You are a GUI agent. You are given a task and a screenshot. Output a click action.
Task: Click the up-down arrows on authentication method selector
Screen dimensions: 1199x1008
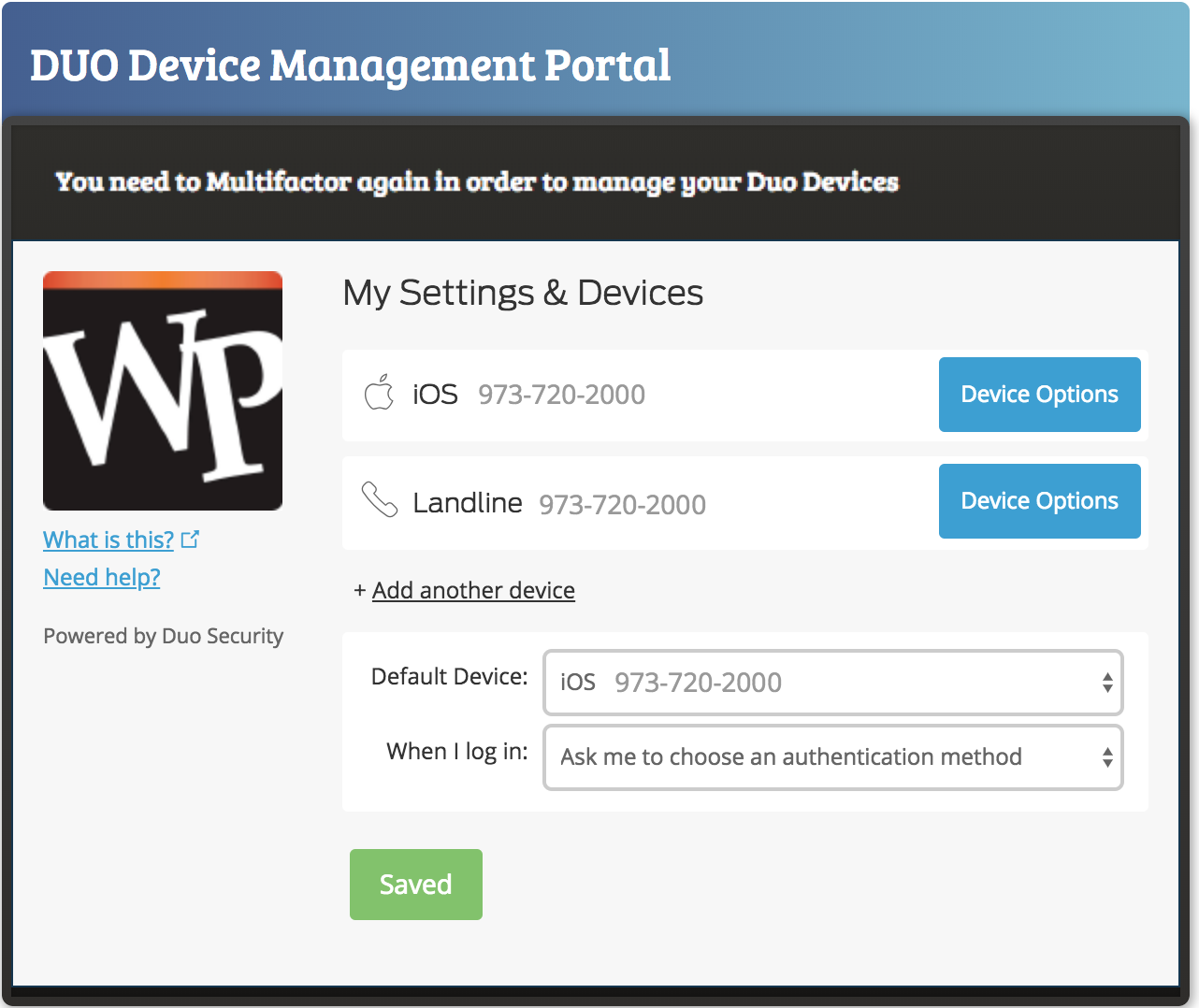1107,757
